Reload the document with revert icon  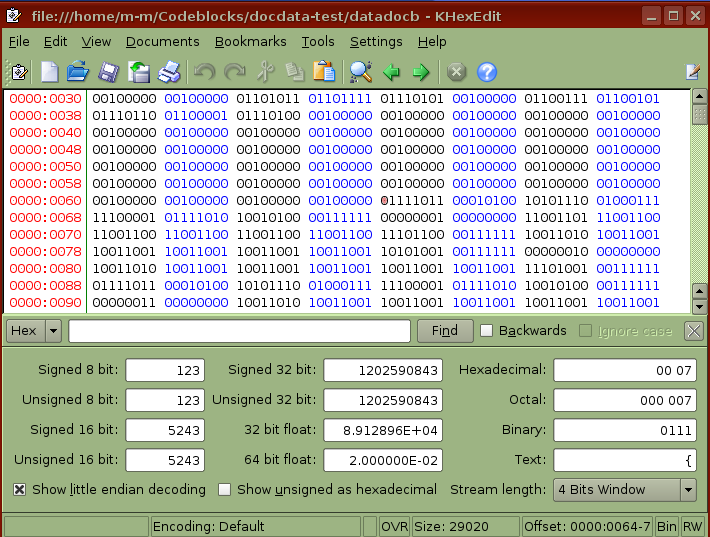(139, 72)
